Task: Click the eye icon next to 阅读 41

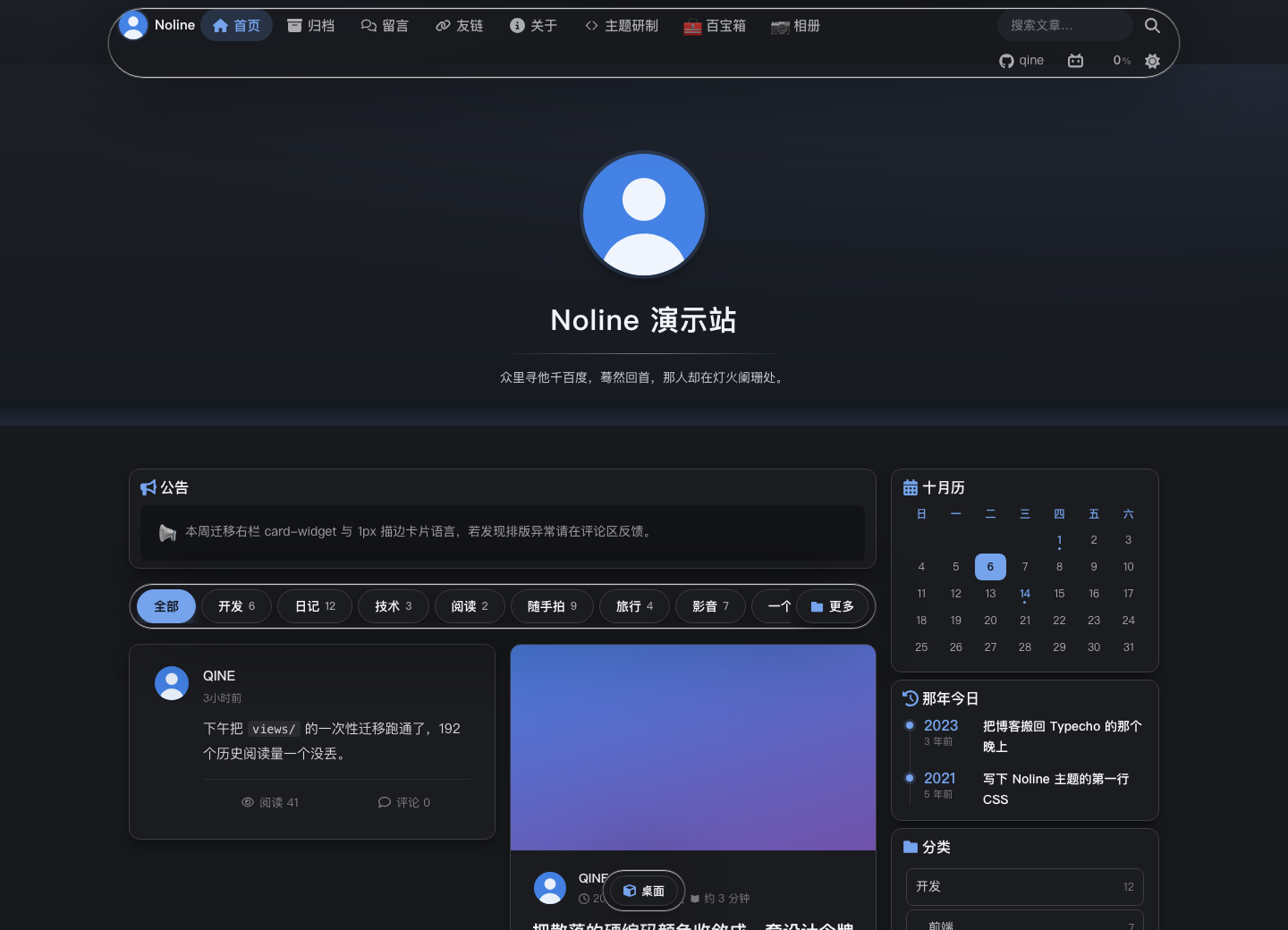Action: (248, 802)
